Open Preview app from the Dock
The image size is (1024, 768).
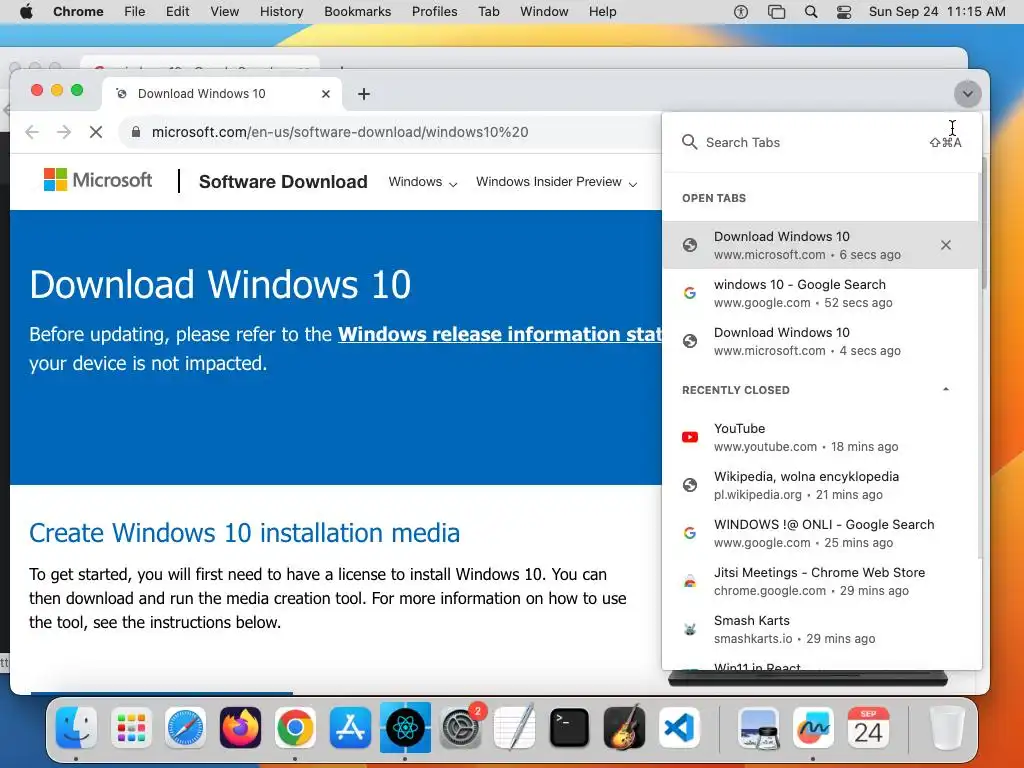(x=758, y=728)
